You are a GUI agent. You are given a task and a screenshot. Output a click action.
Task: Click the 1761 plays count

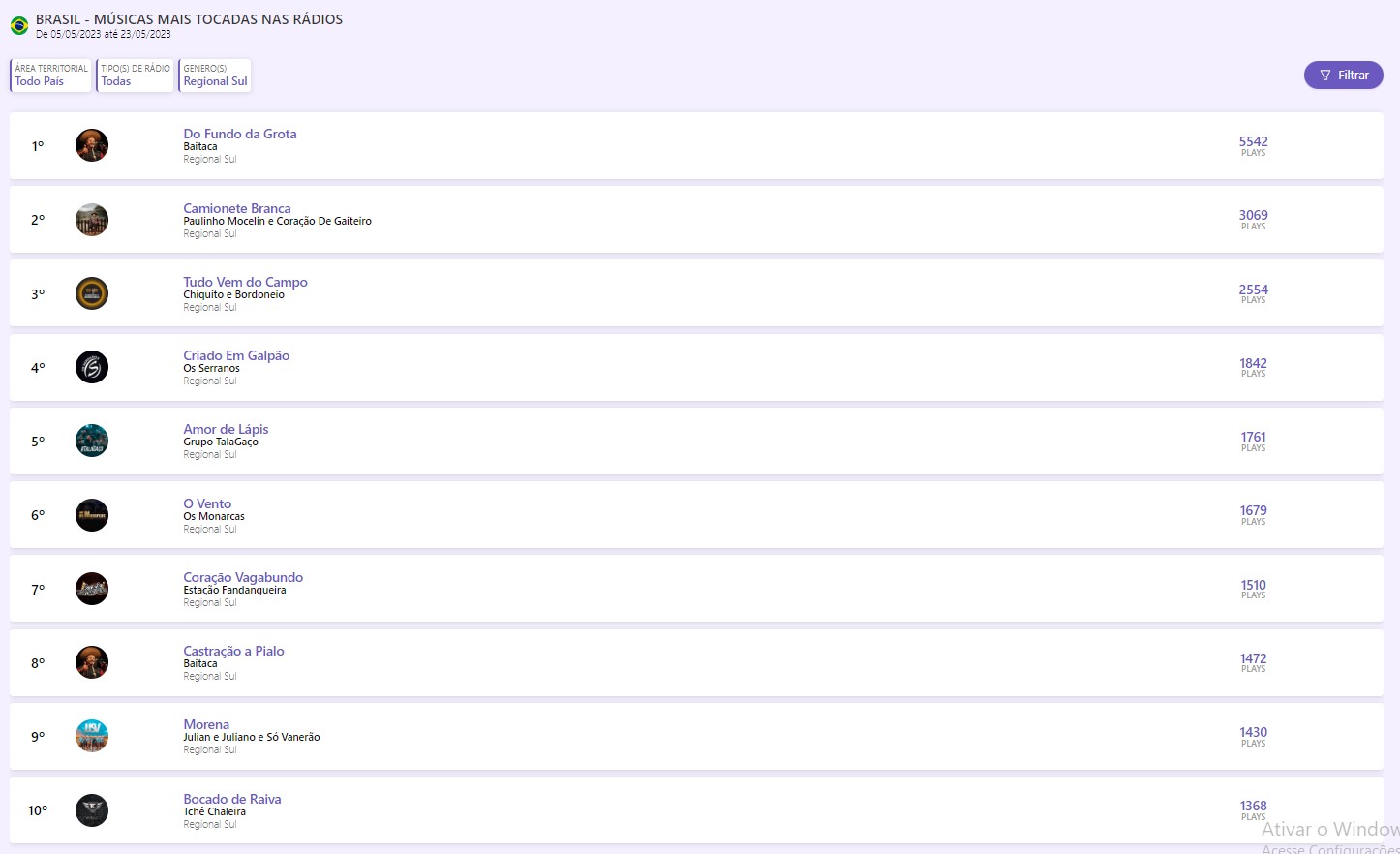(x=1254, y=437)
